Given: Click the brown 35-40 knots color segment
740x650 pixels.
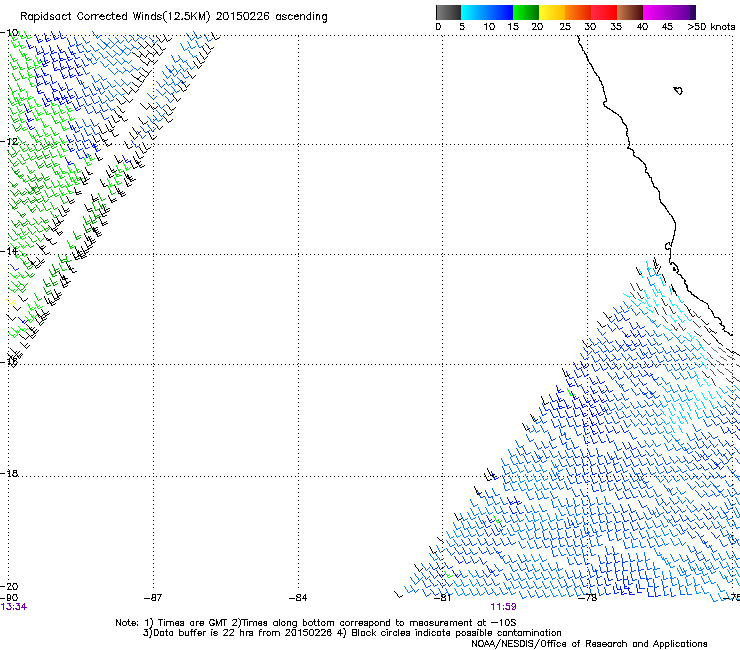Looking at the screenshot, I should [630, 12].
